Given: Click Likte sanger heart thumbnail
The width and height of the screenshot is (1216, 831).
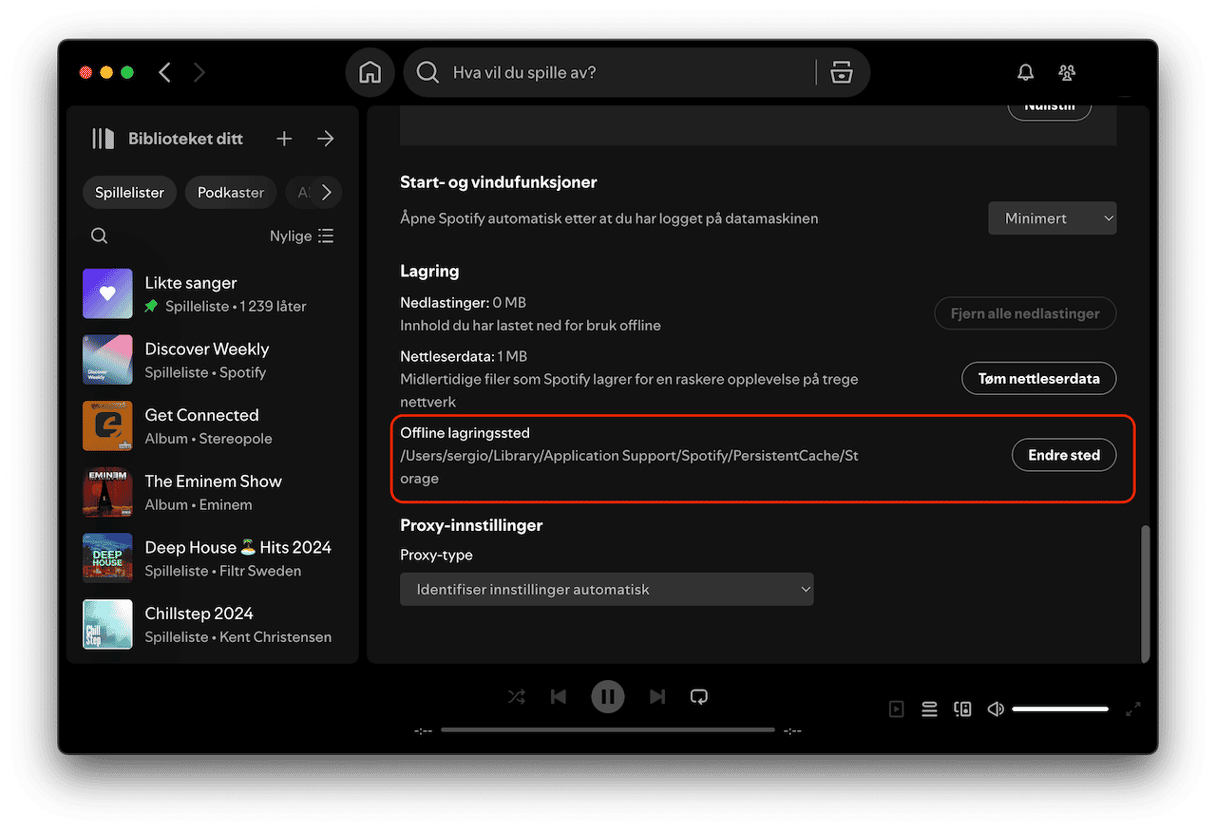Looking at the screenshot, I should pos(108,294).
